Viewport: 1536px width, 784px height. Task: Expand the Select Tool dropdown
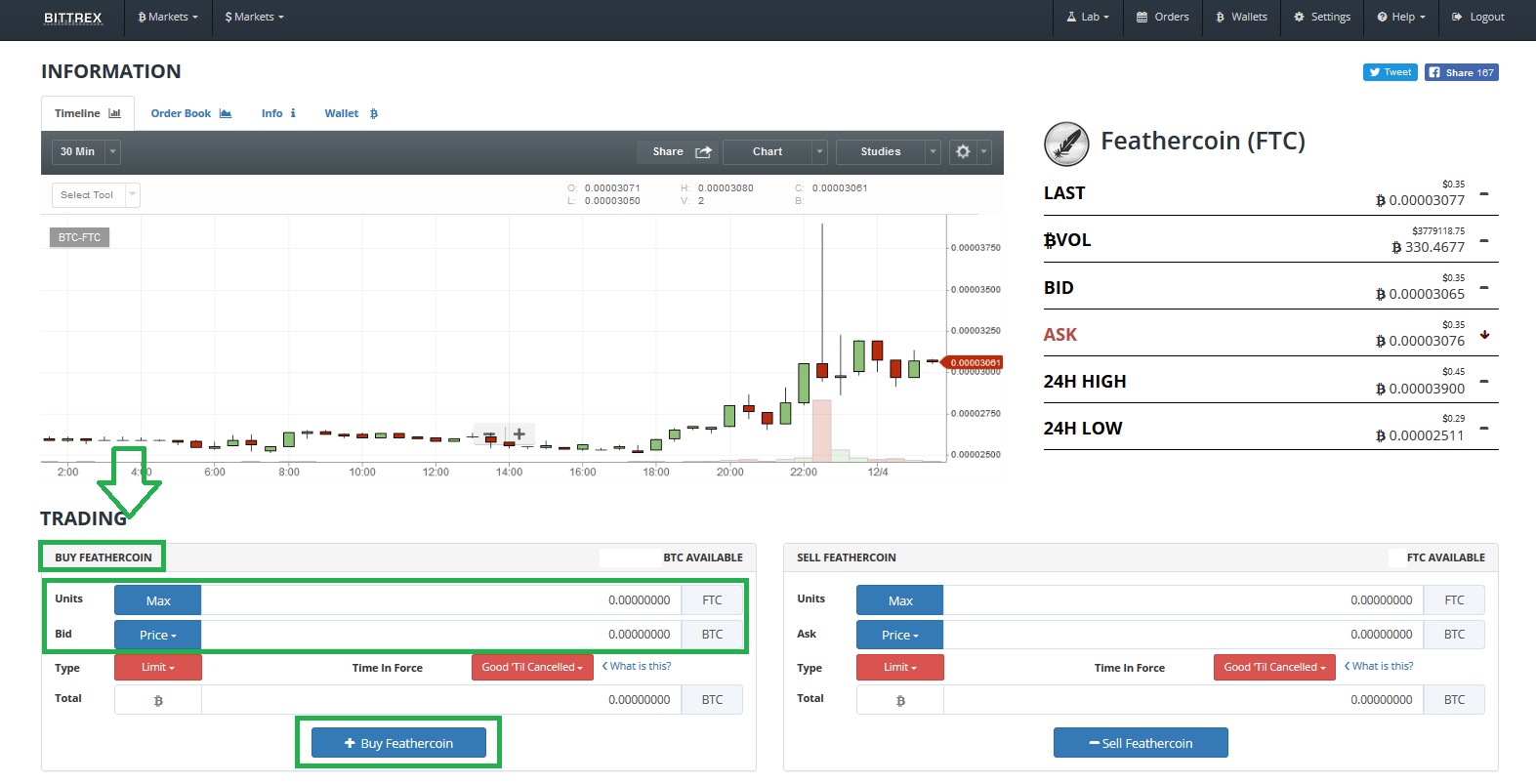point(133,195)
